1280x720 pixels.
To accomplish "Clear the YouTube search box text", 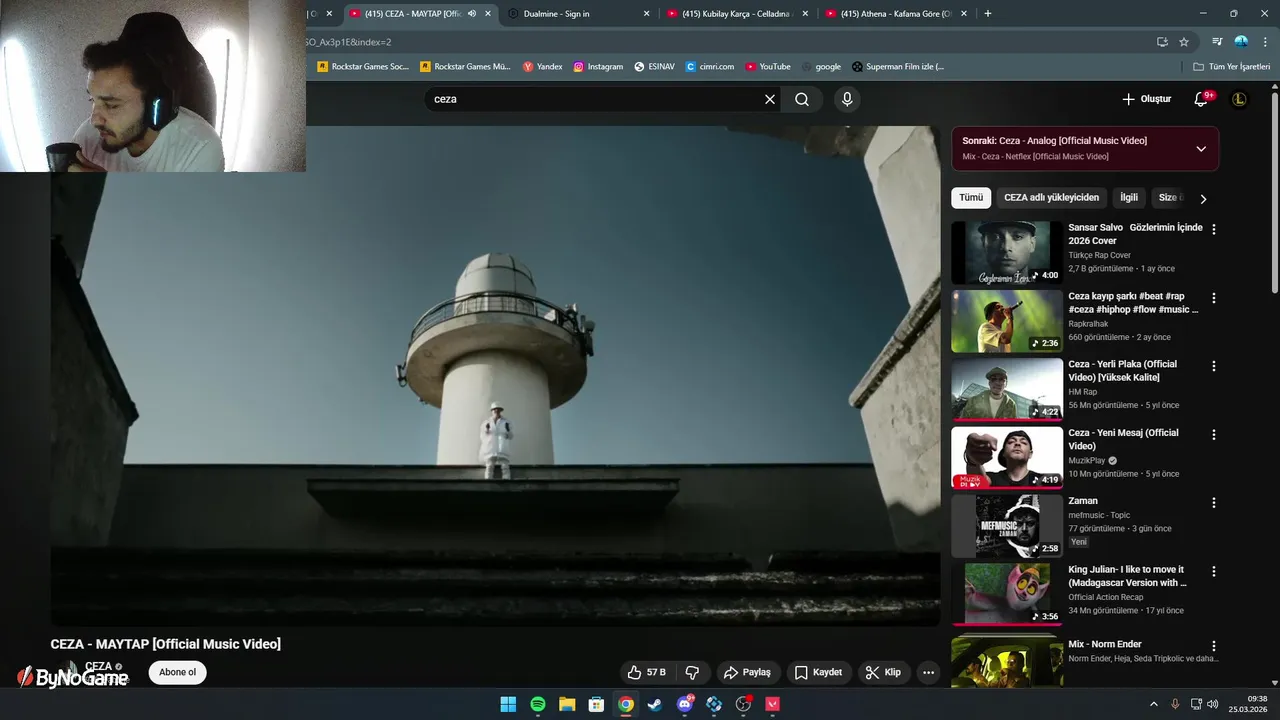I will (x=770, y=99).
